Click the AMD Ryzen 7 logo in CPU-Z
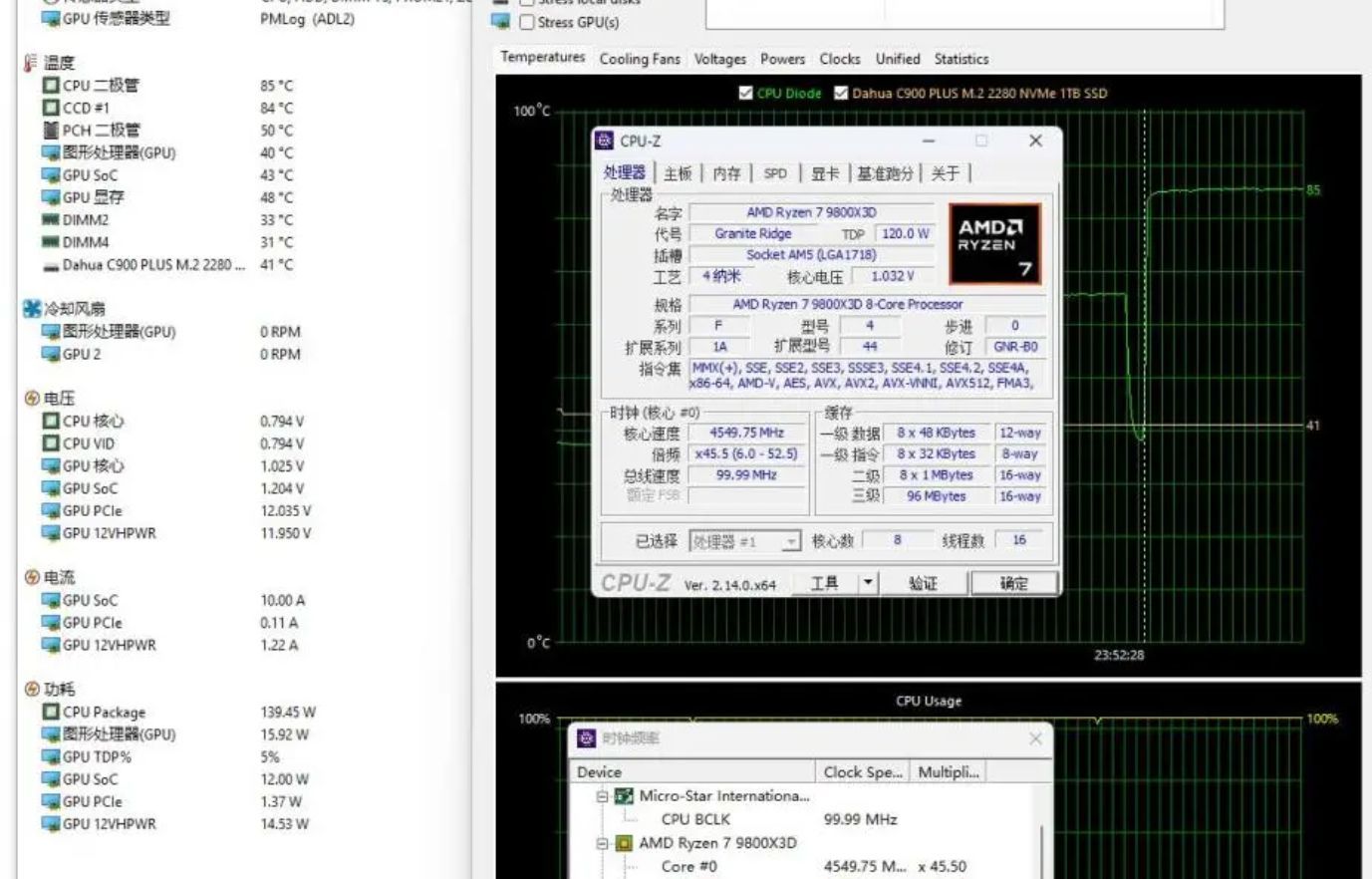The image size is (1372, 879). pos(994,243)
